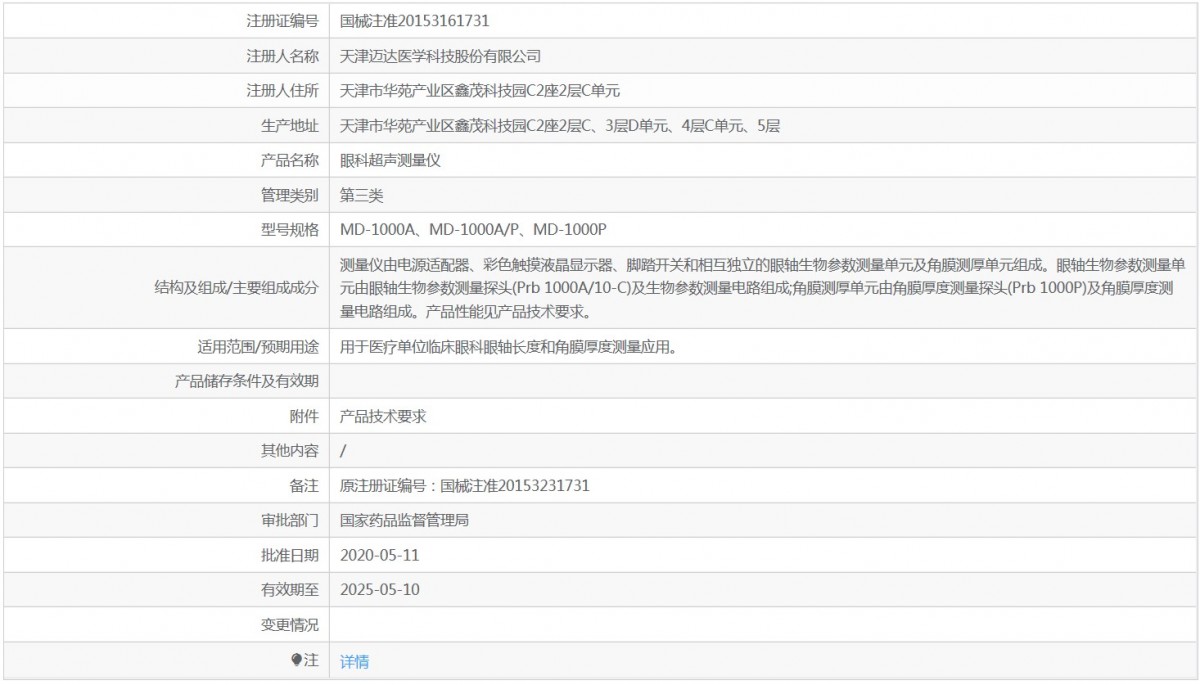
Task: Click the 生产地址 label
Action: pyautogui.click(x=290, y=126)
